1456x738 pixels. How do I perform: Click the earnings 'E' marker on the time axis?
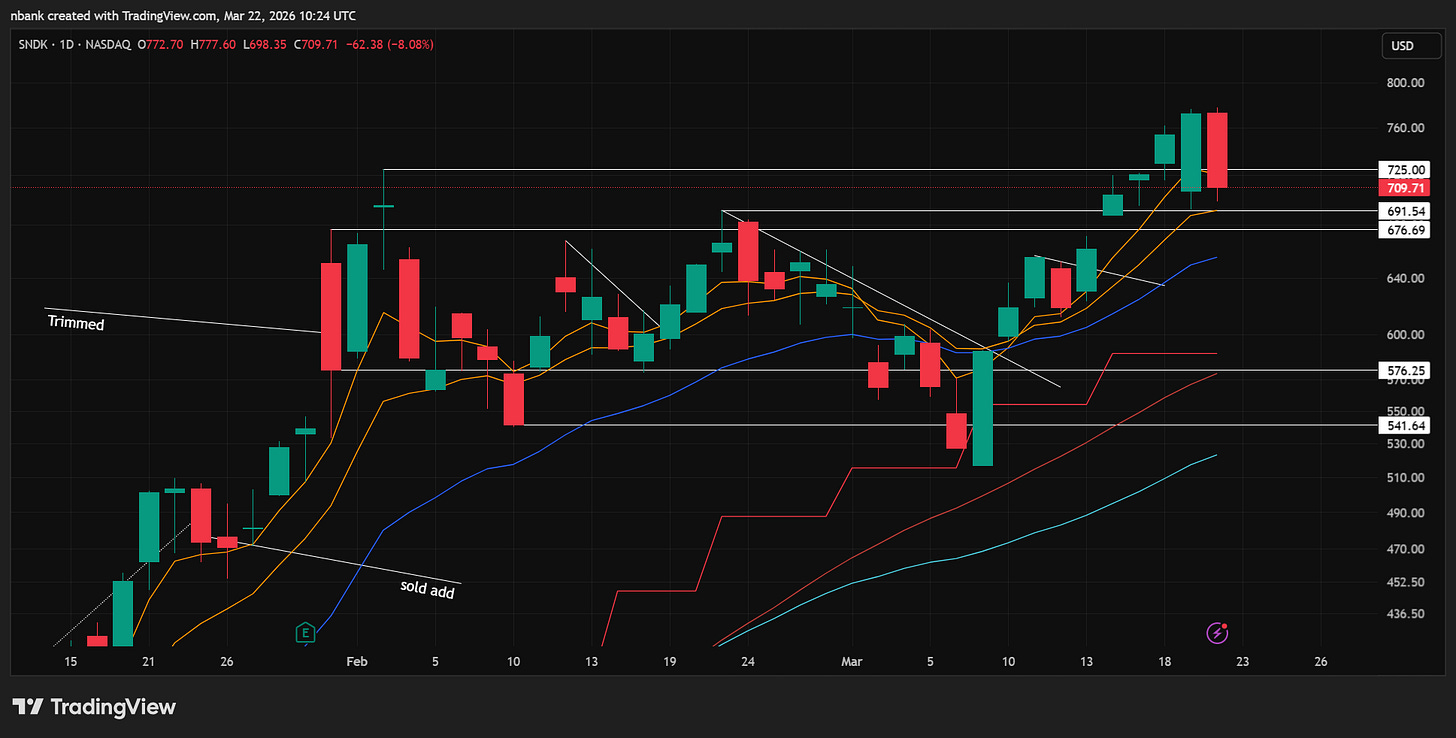(x=304, y=632)
